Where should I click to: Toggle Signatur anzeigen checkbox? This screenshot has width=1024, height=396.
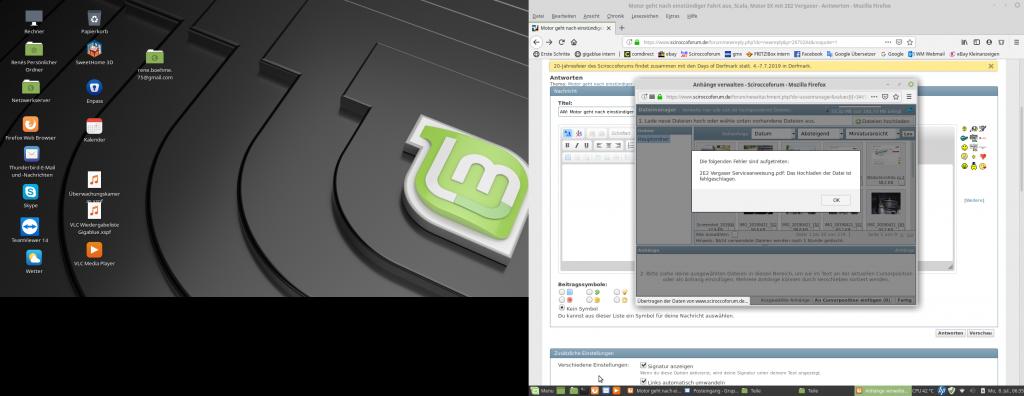pos(644,366)
